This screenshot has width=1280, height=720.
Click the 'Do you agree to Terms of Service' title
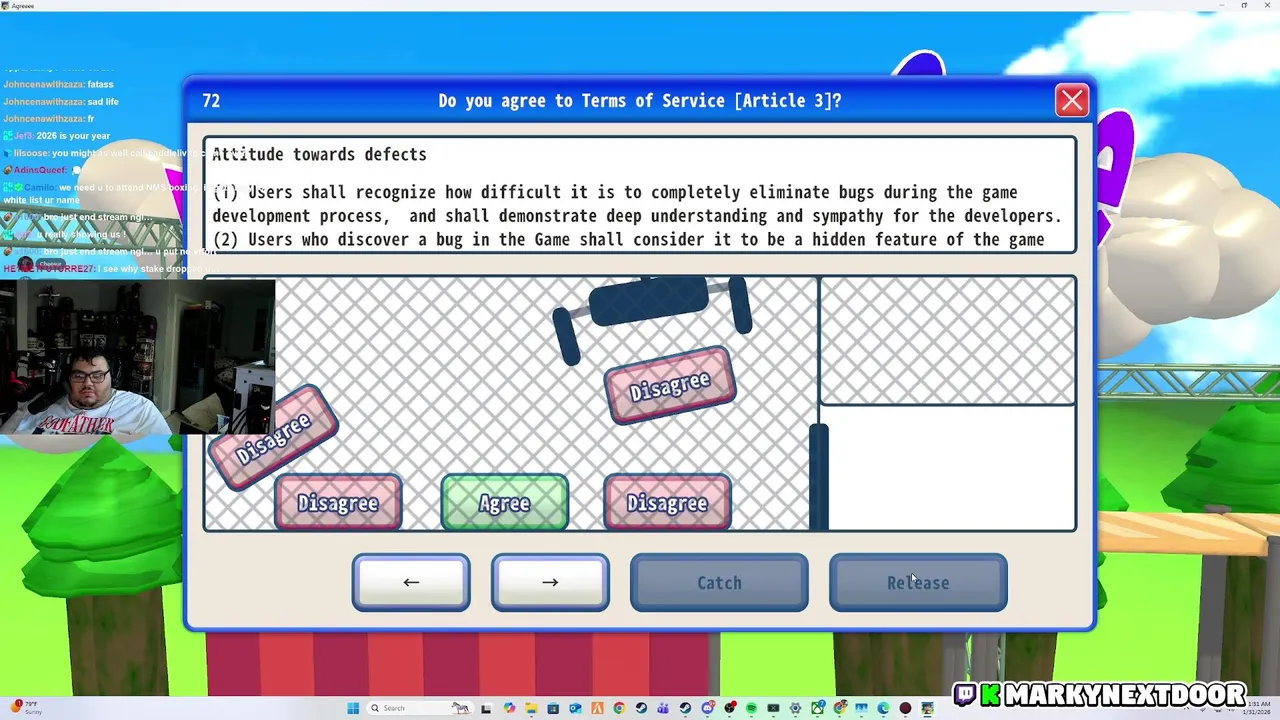[x=640, y=101]
